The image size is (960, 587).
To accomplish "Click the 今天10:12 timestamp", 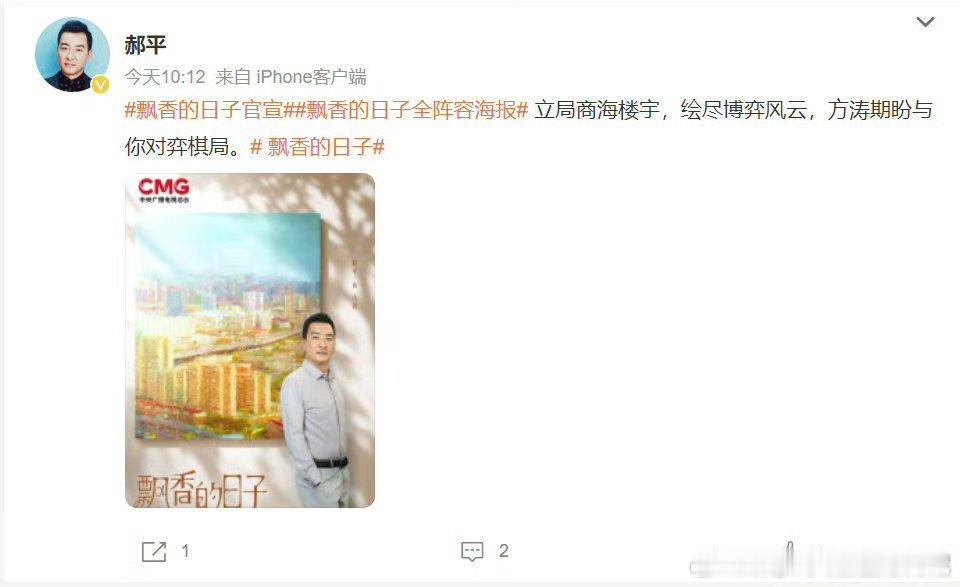I will click(x=165, y=77).
